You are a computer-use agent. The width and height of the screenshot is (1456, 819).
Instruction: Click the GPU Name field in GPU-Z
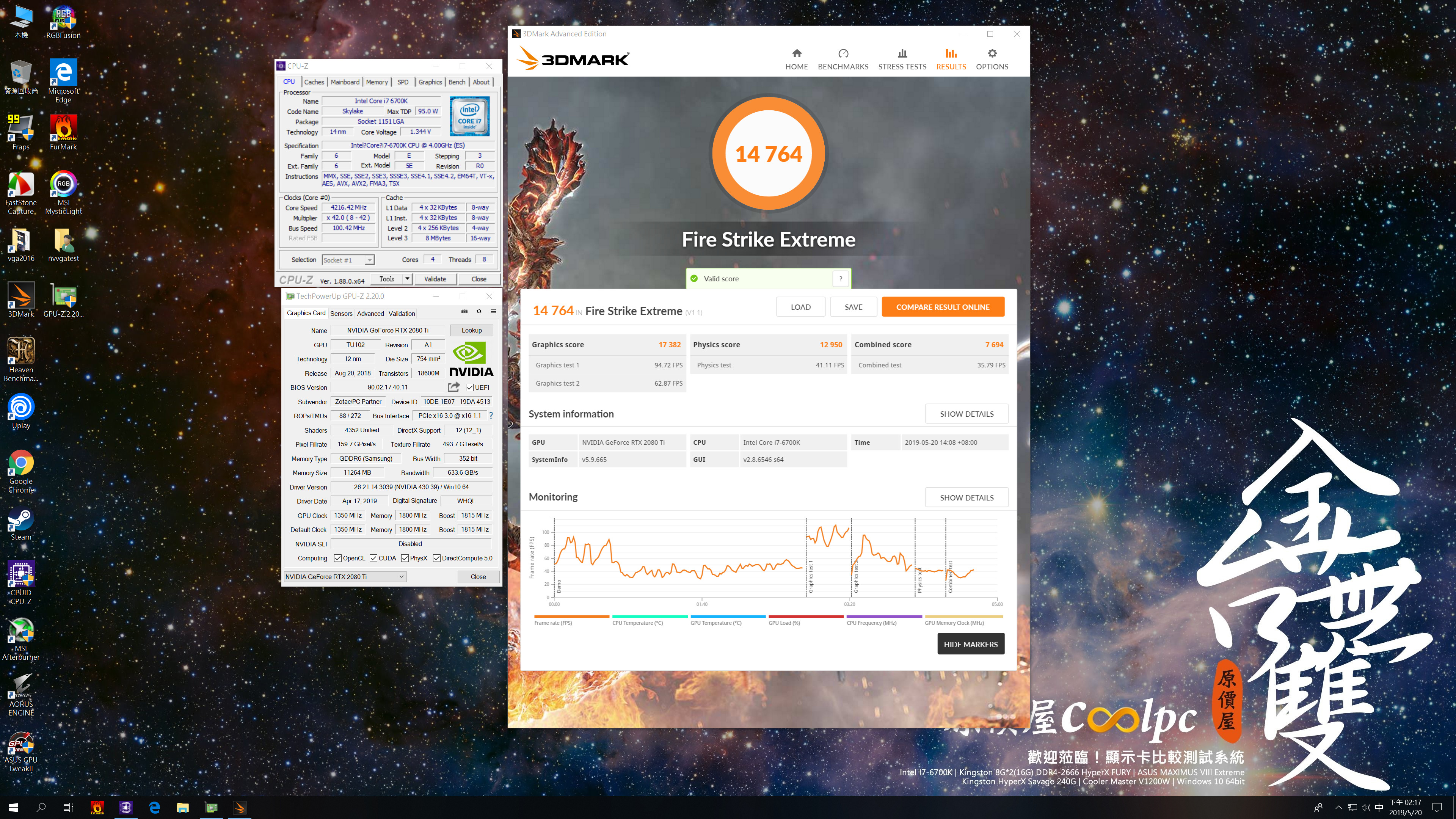coord(388,330)
